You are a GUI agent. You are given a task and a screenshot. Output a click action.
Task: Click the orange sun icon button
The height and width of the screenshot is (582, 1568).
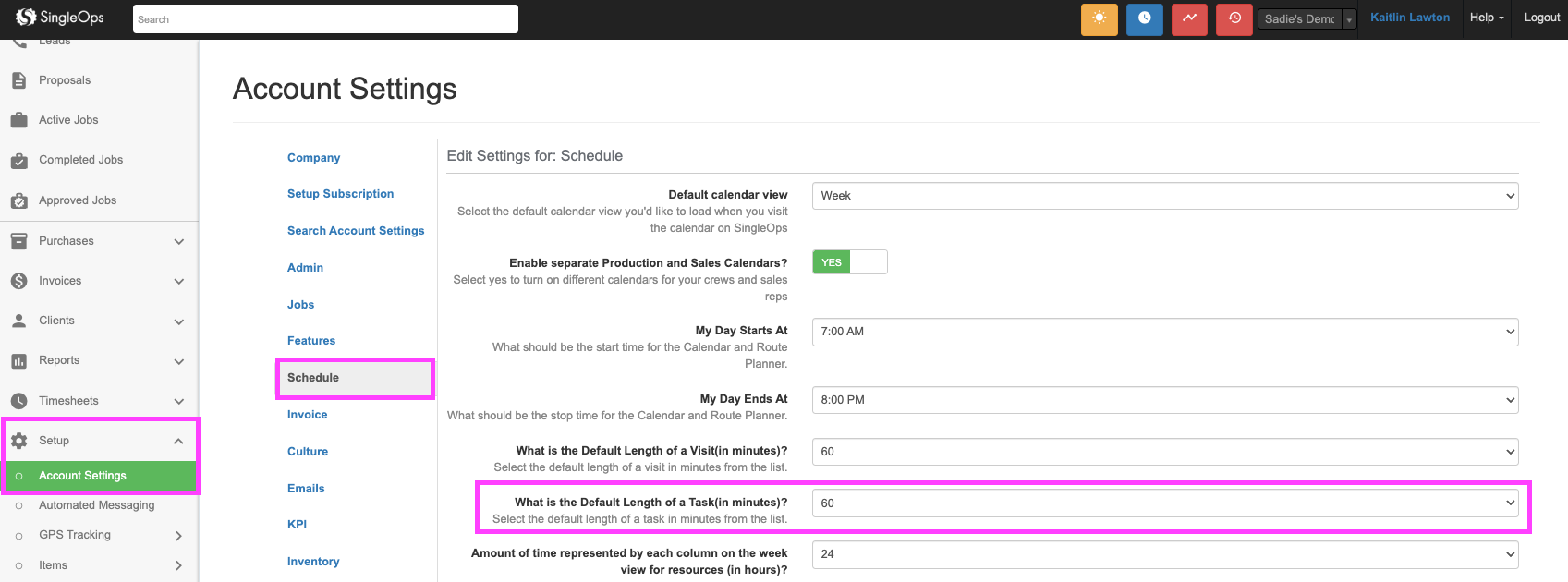pyautogui.click(x=1099, y=19)
